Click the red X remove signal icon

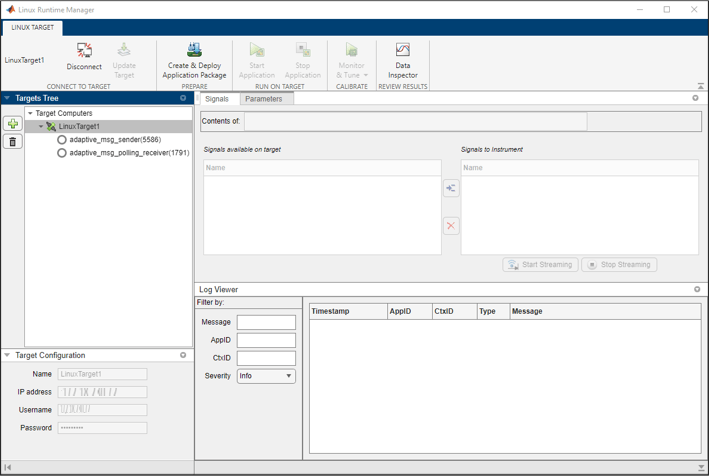click(x=451, y=226)
